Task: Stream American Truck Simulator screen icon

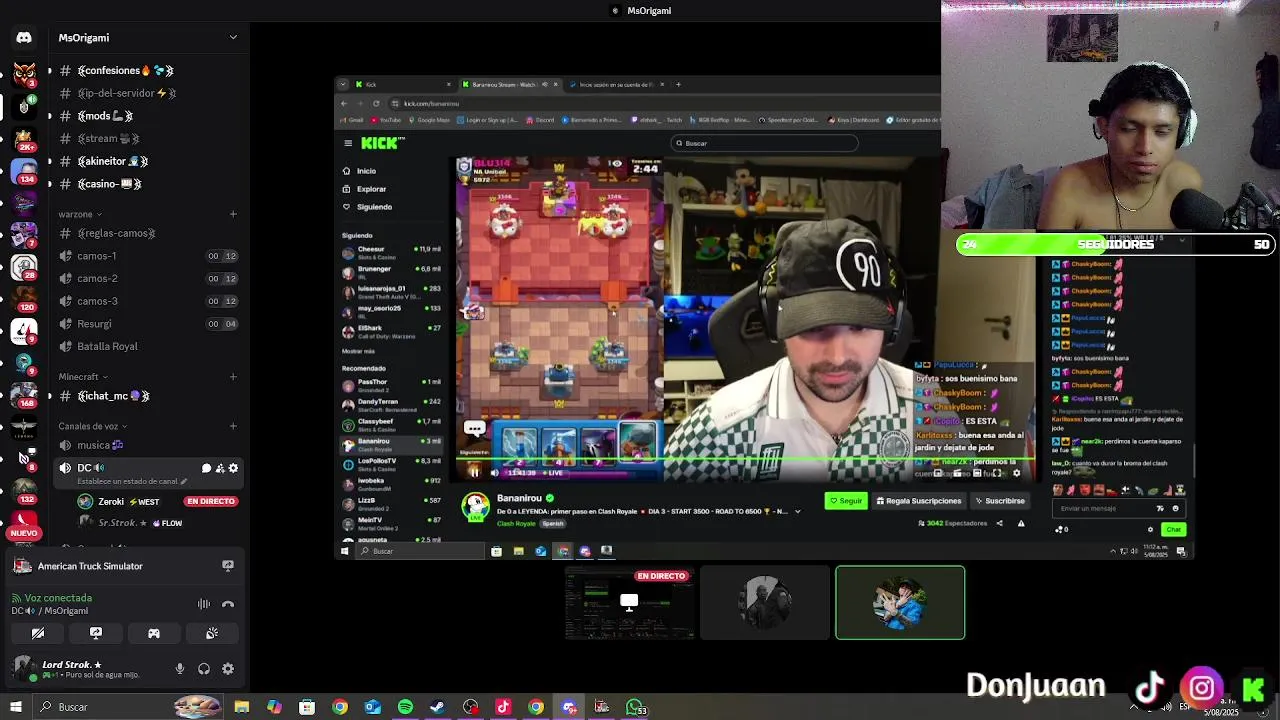Action: point(228,566)
